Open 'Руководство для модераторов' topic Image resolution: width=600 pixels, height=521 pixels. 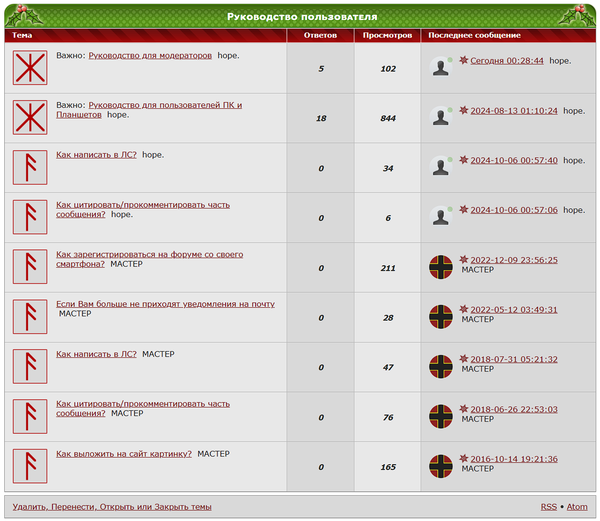point(150,56)
